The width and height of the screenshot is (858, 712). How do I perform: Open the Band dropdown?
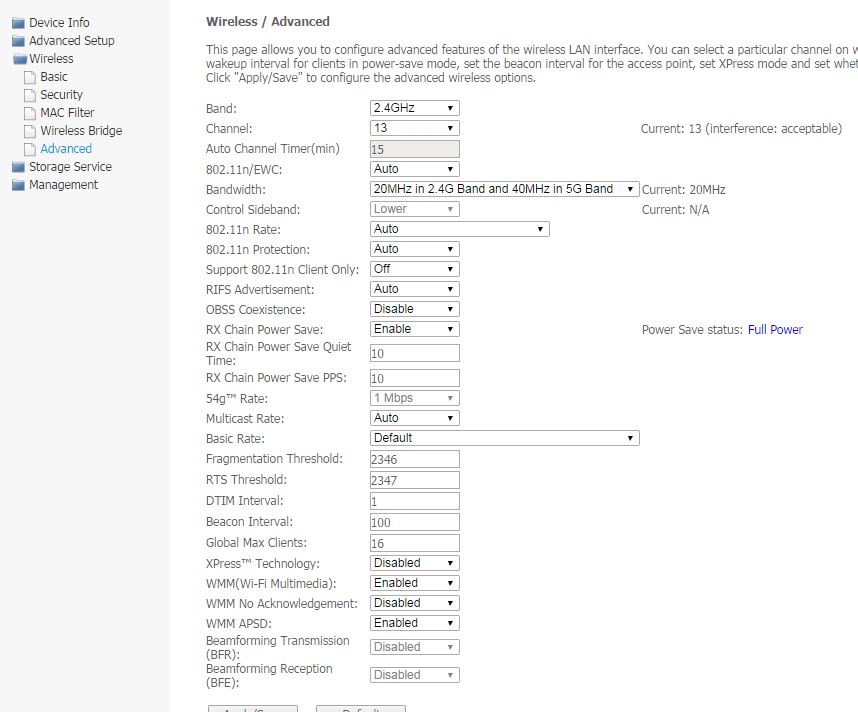415,108
